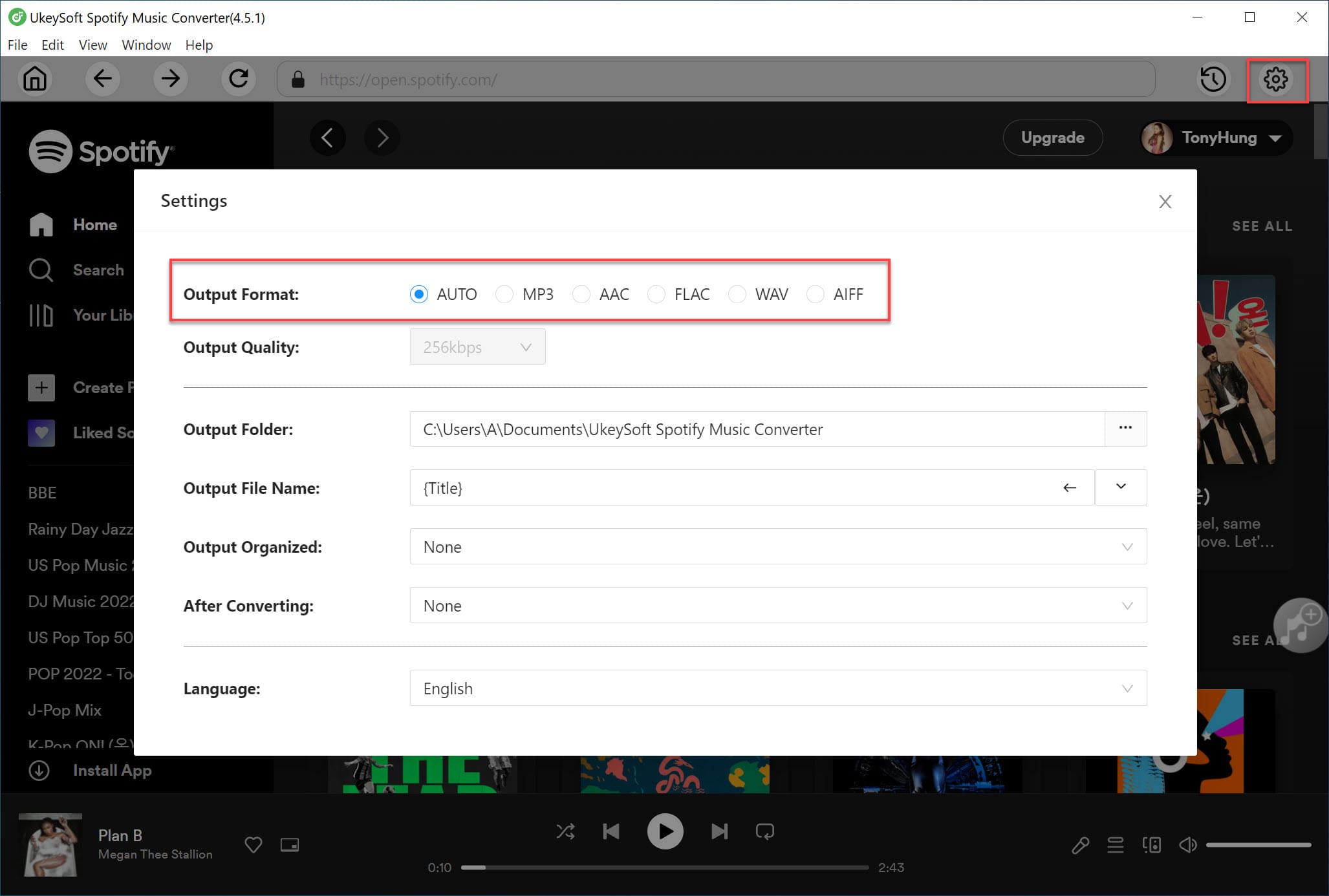
Task: Open the File menu
Action: 17,45
